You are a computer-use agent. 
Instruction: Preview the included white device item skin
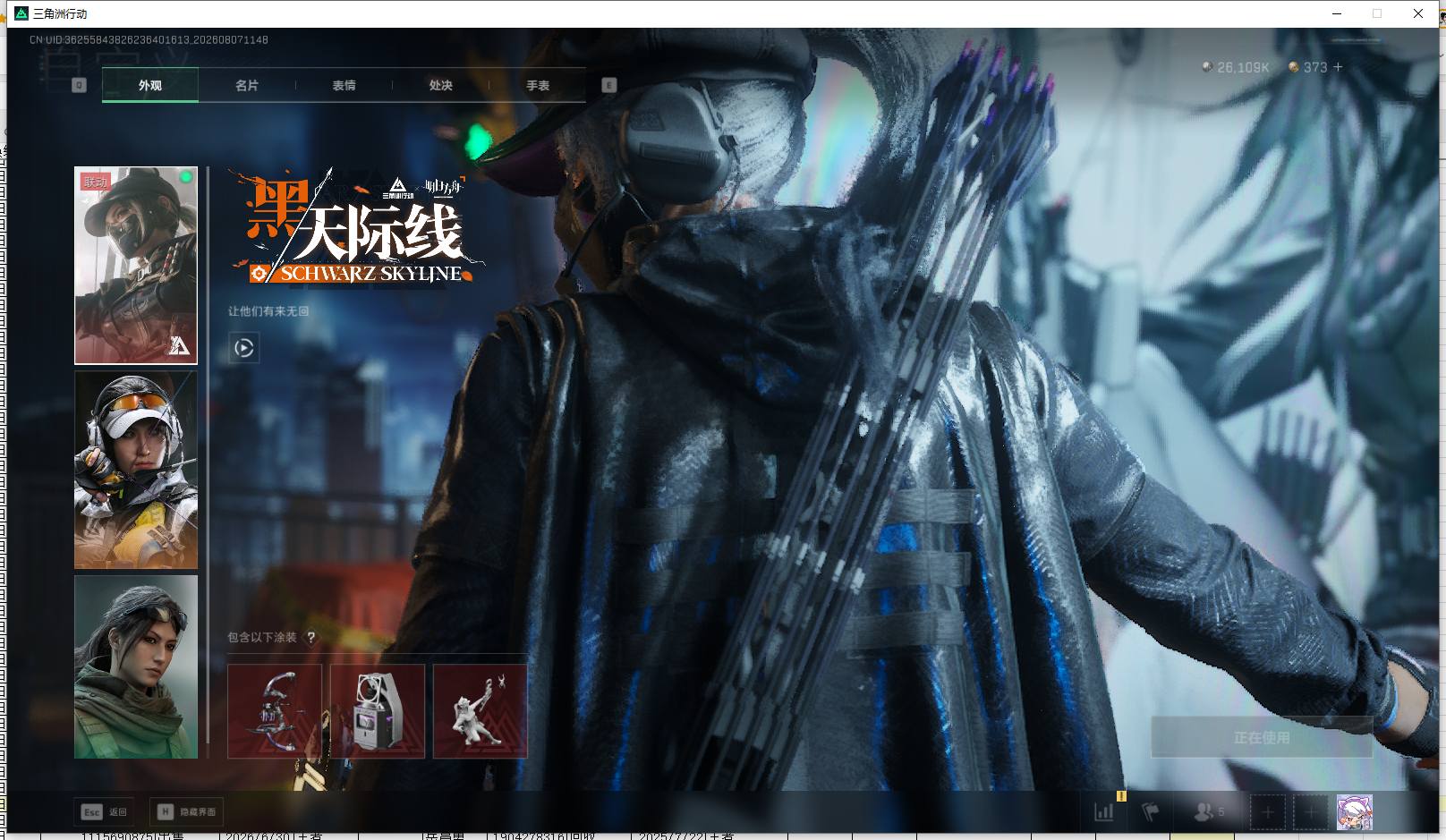click(378, 711)
